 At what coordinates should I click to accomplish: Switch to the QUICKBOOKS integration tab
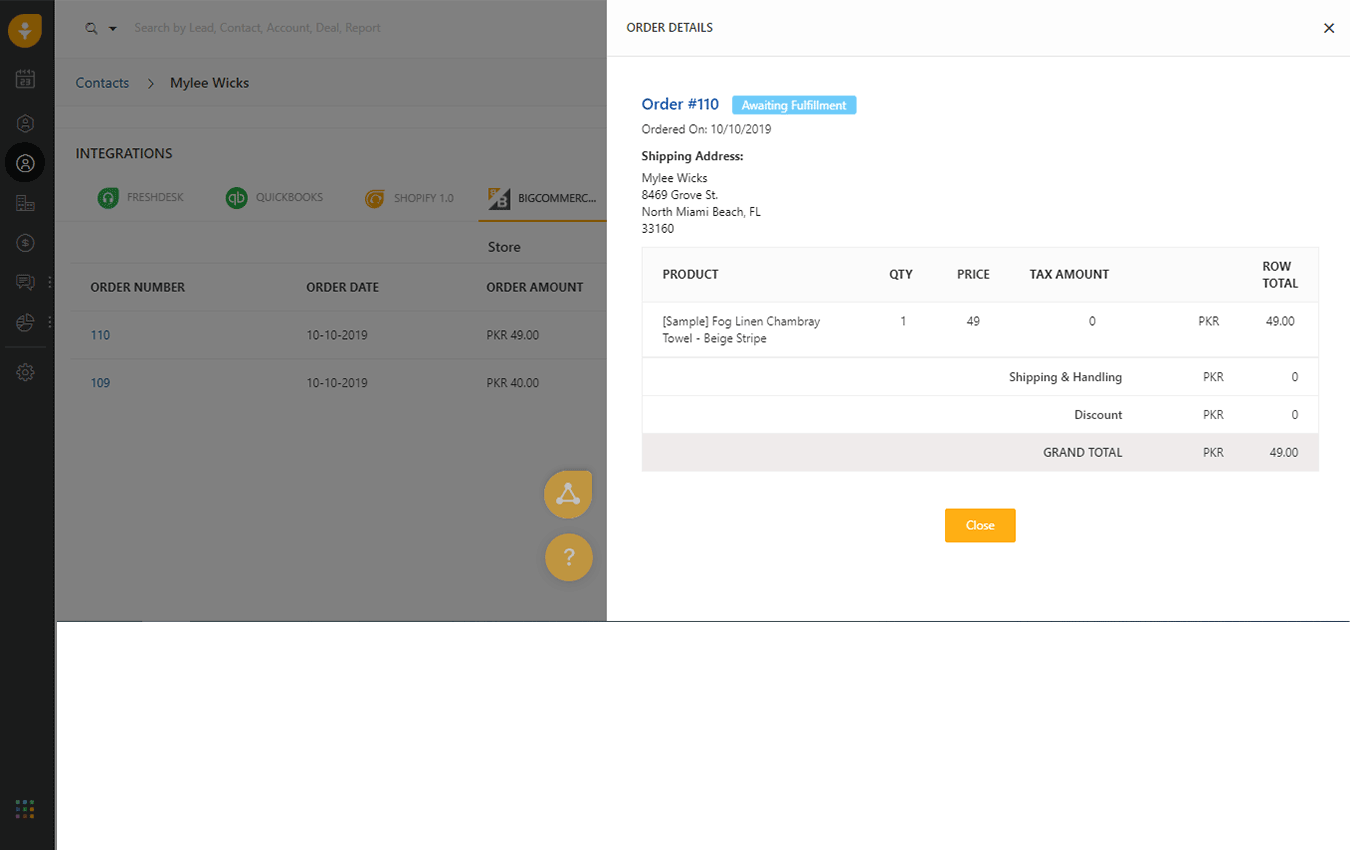tap(274, 197)
